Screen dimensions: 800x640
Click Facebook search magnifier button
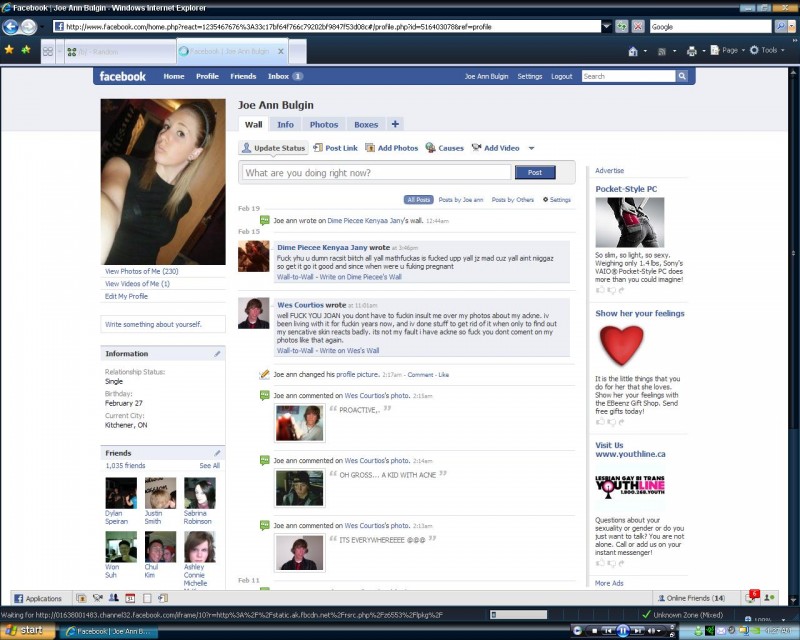click(682, 76)
